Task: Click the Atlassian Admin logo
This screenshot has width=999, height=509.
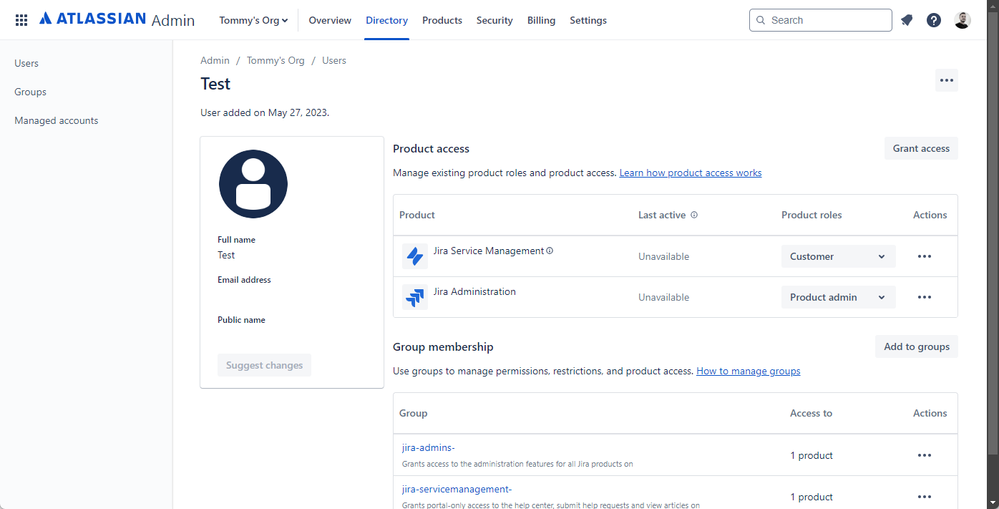Action: (x=117, y=20)
